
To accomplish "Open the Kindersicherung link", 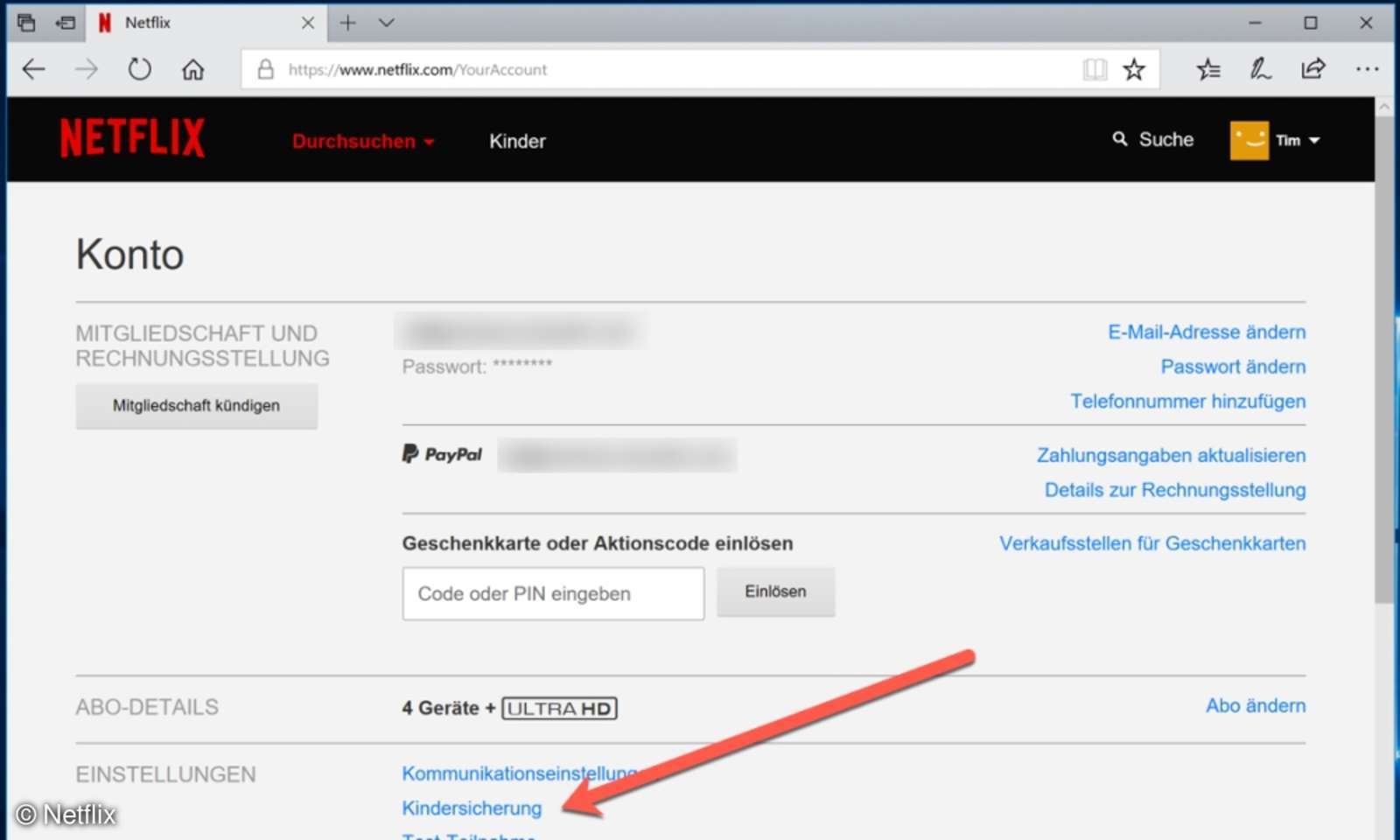I will (x=471, y=808).
